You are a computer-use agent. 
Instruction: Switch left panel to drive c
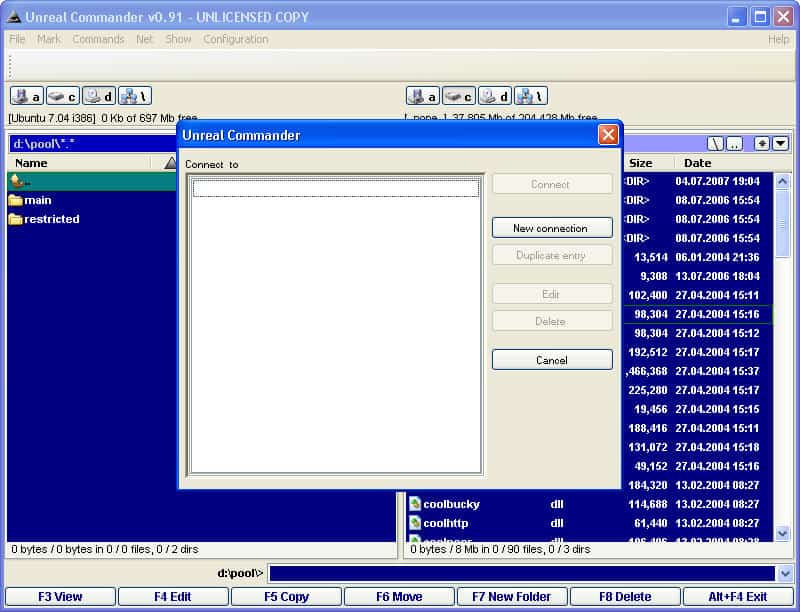[x=62, y=96]
